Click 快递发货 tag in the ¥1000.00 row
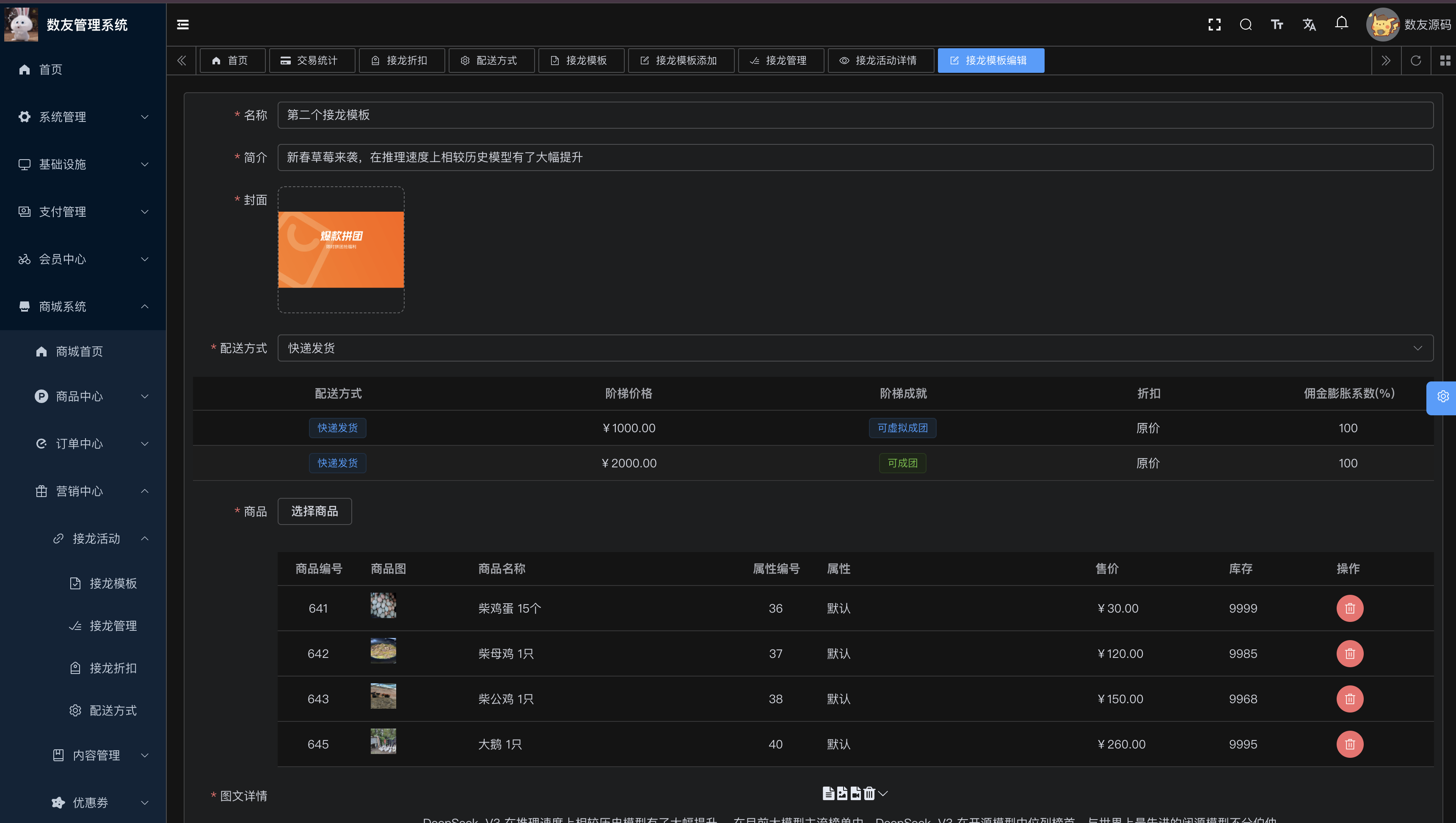This screenshot has height=823, width=1456. [x=337, y=428]
